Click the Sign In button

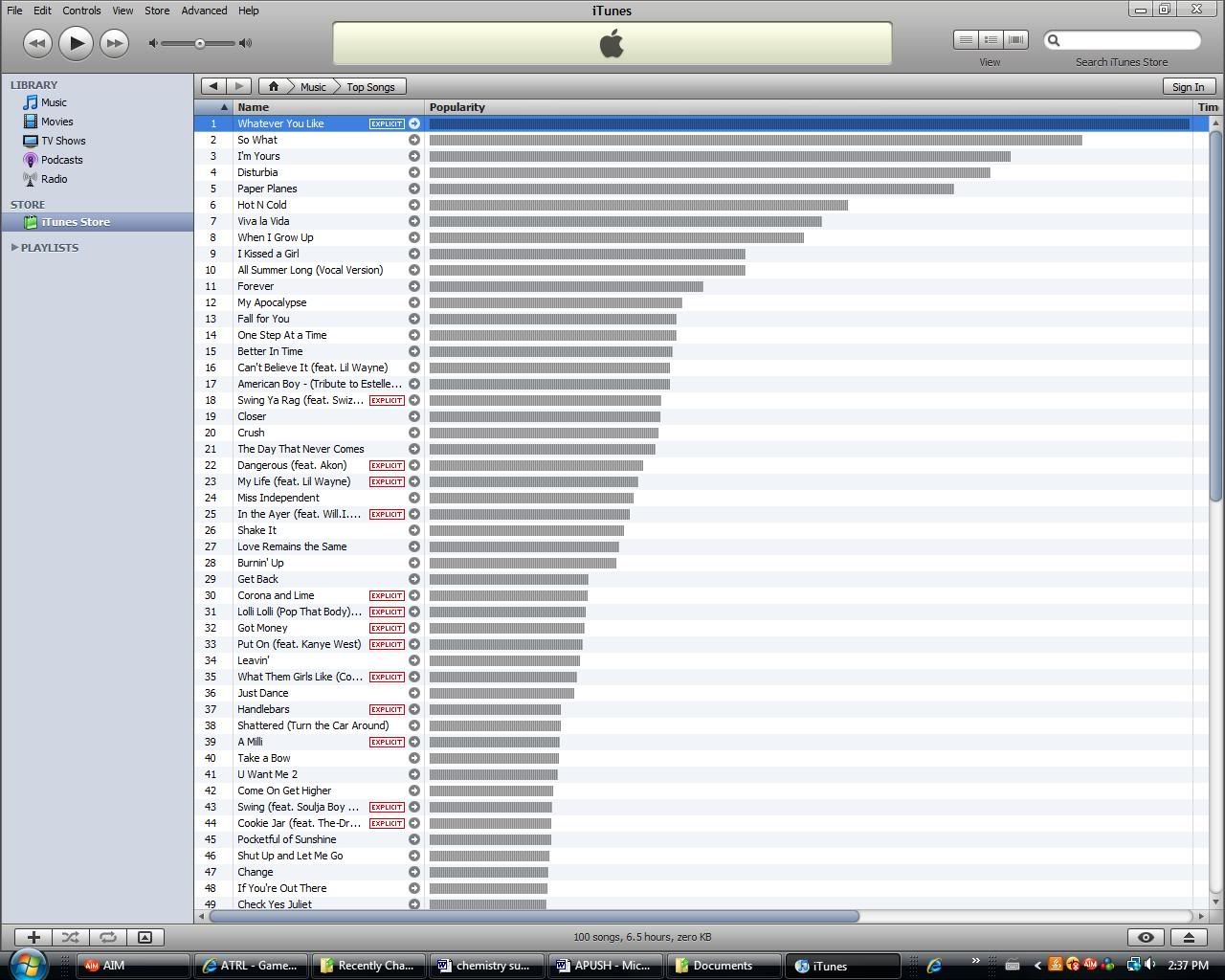tap(1188, 87)
